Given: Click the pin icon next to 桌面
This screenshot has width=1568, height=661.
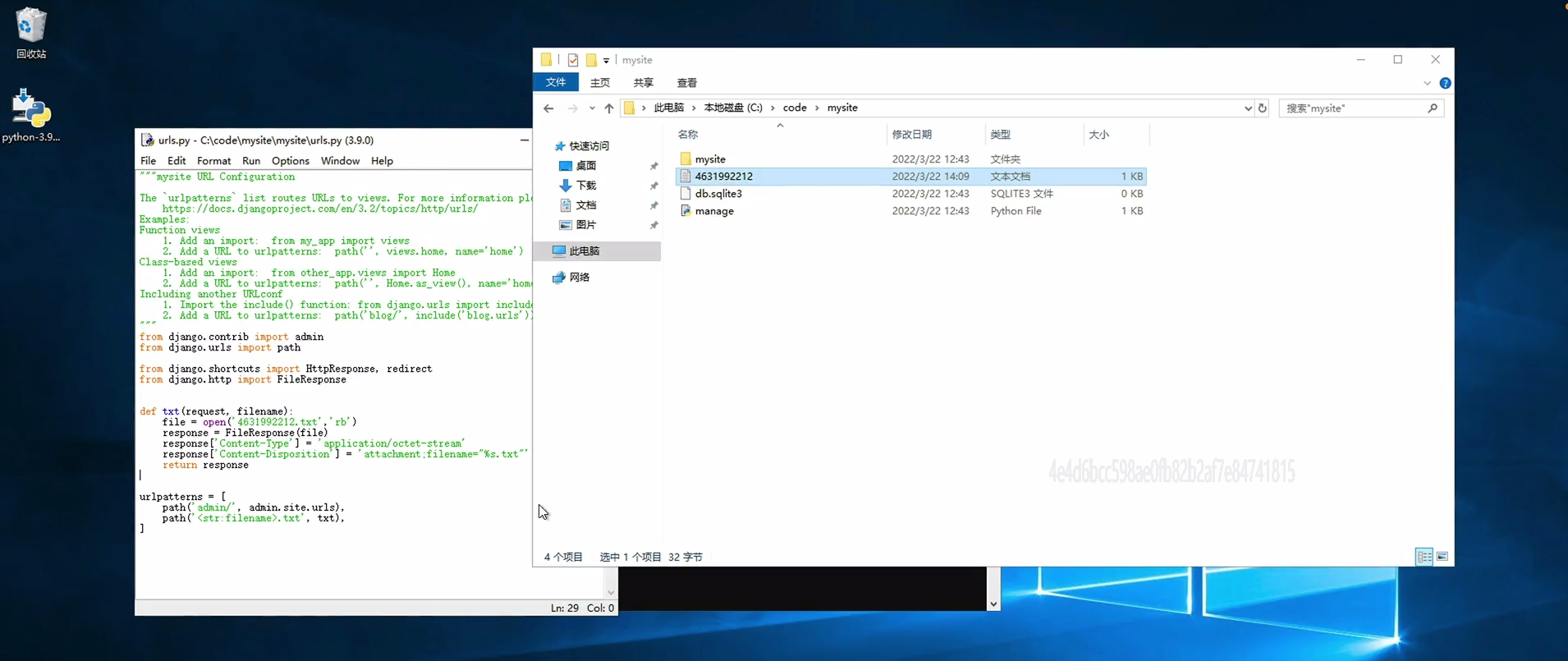Looking at the screenshot, I should [654, 167].
